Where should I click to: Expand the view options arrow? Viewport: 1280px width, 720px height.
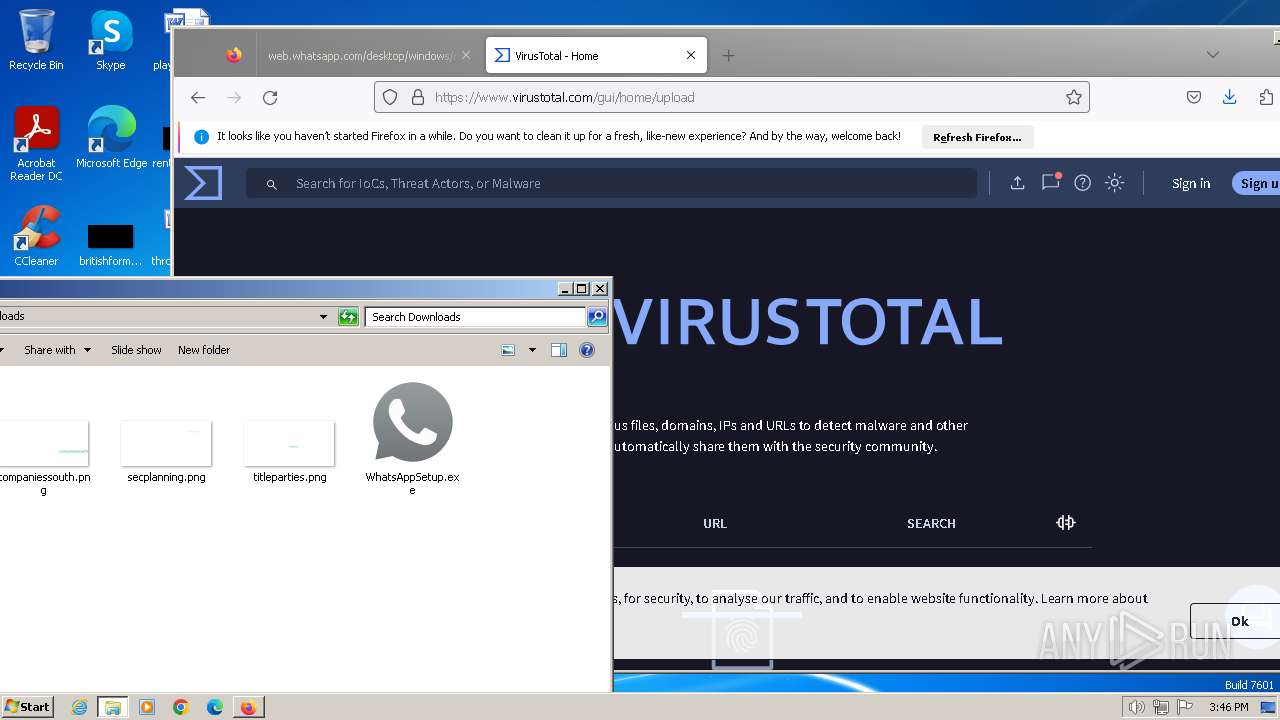(x=532, y=350)
